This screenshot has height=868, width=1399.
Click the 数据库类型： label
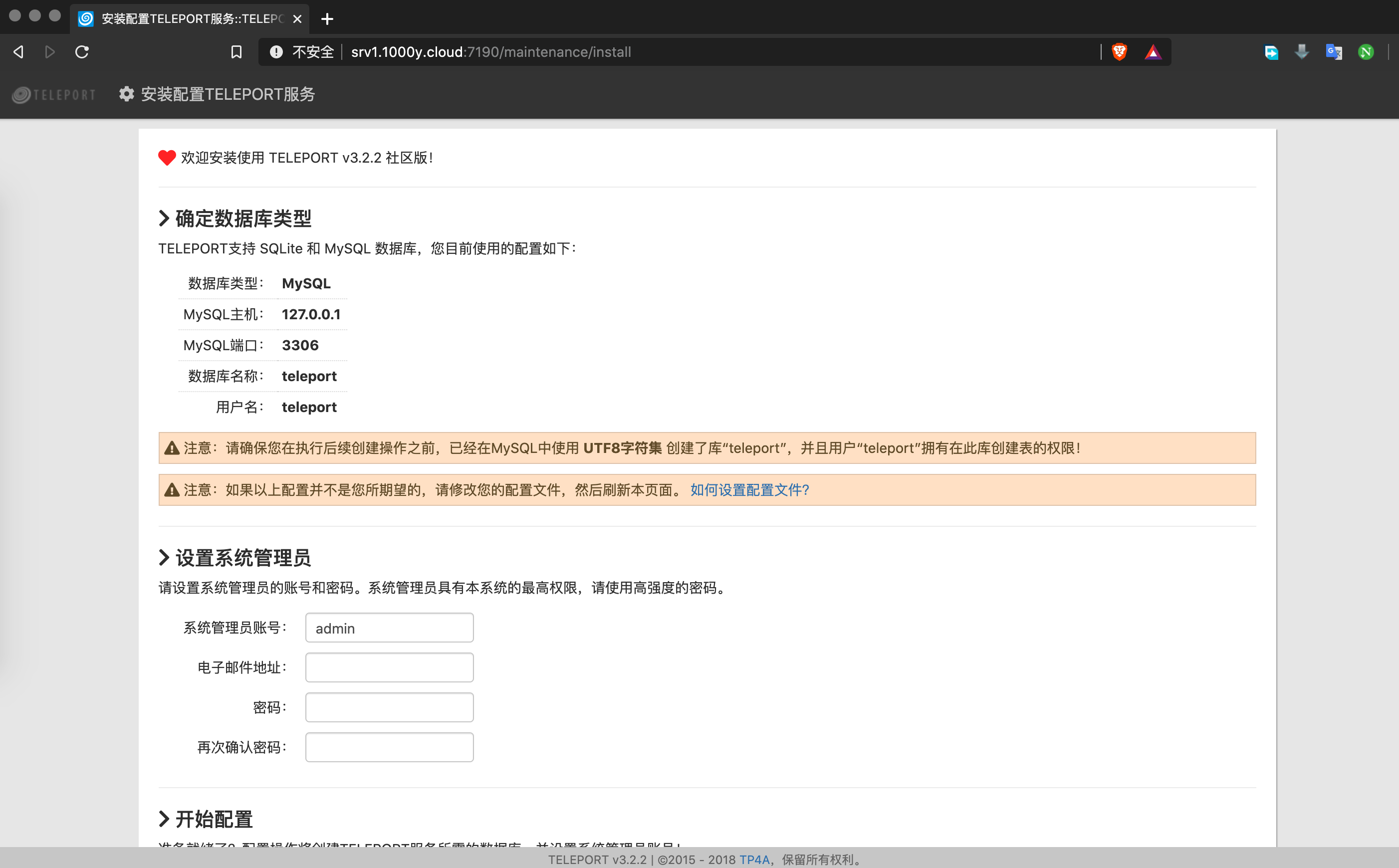[226, 283]
